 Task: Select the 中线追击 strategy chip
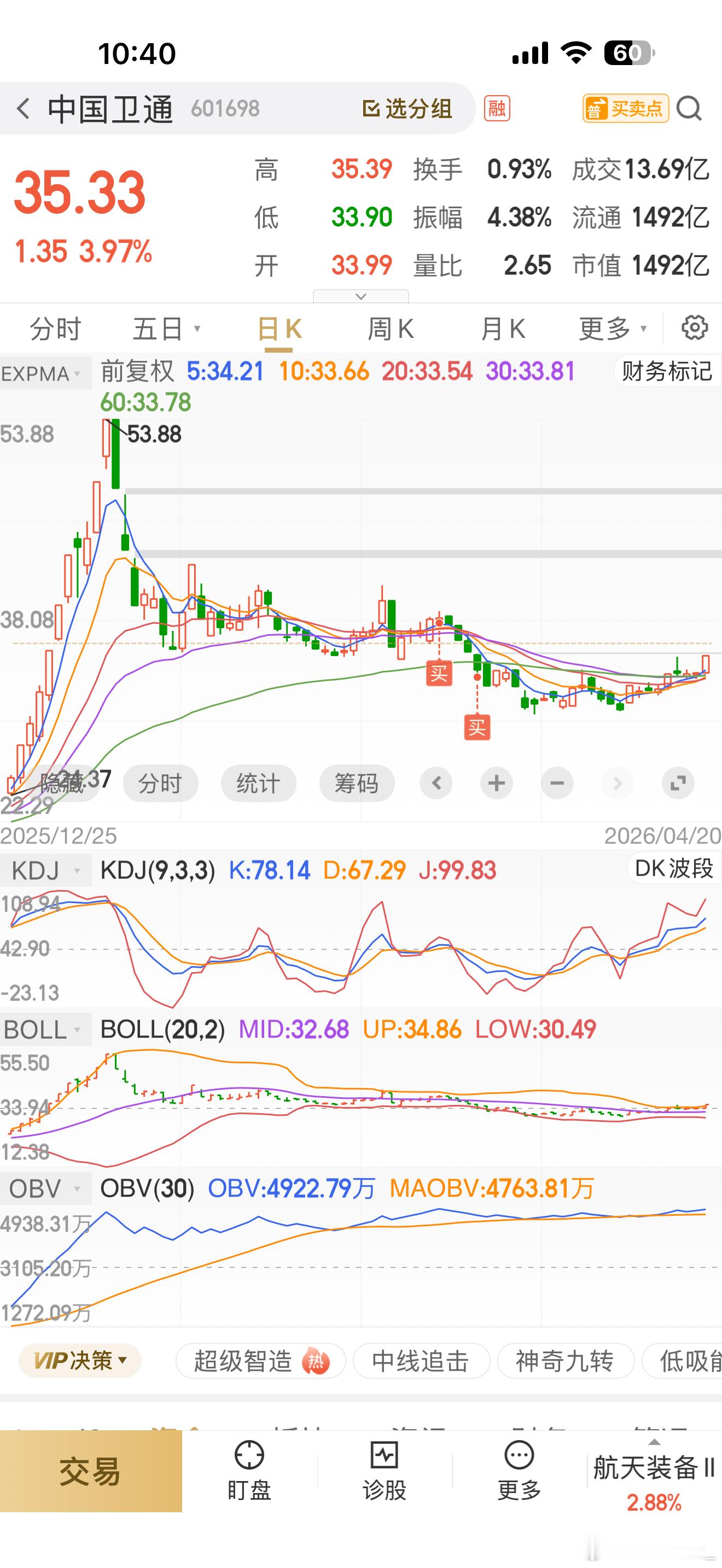click(421, 1360)
